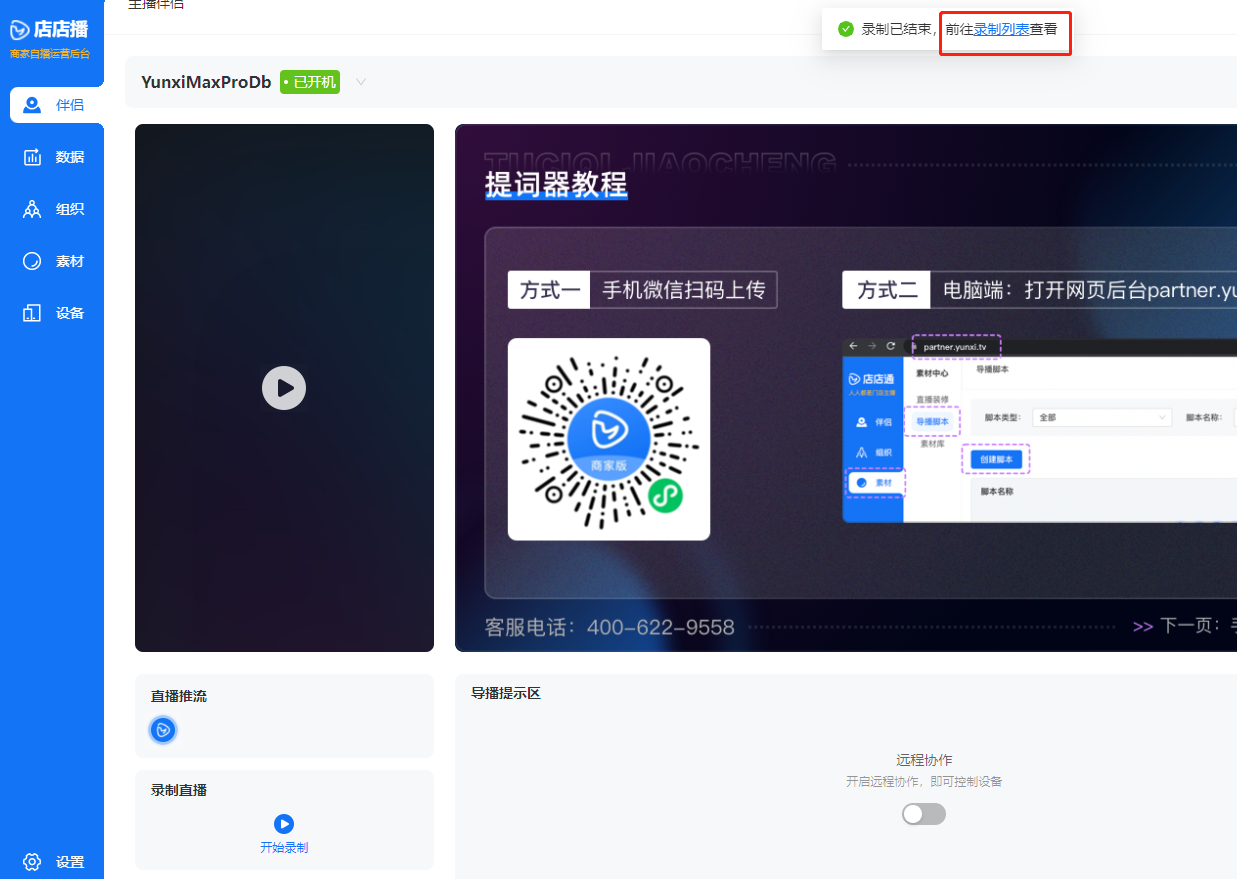Follow the 录制列表 link in the notification

point(1001,30)
